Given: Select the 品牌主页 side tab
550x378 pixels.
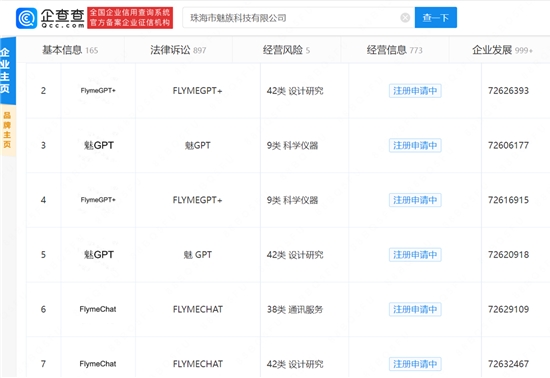Looking at the screenshot, I should pos(7,130).
